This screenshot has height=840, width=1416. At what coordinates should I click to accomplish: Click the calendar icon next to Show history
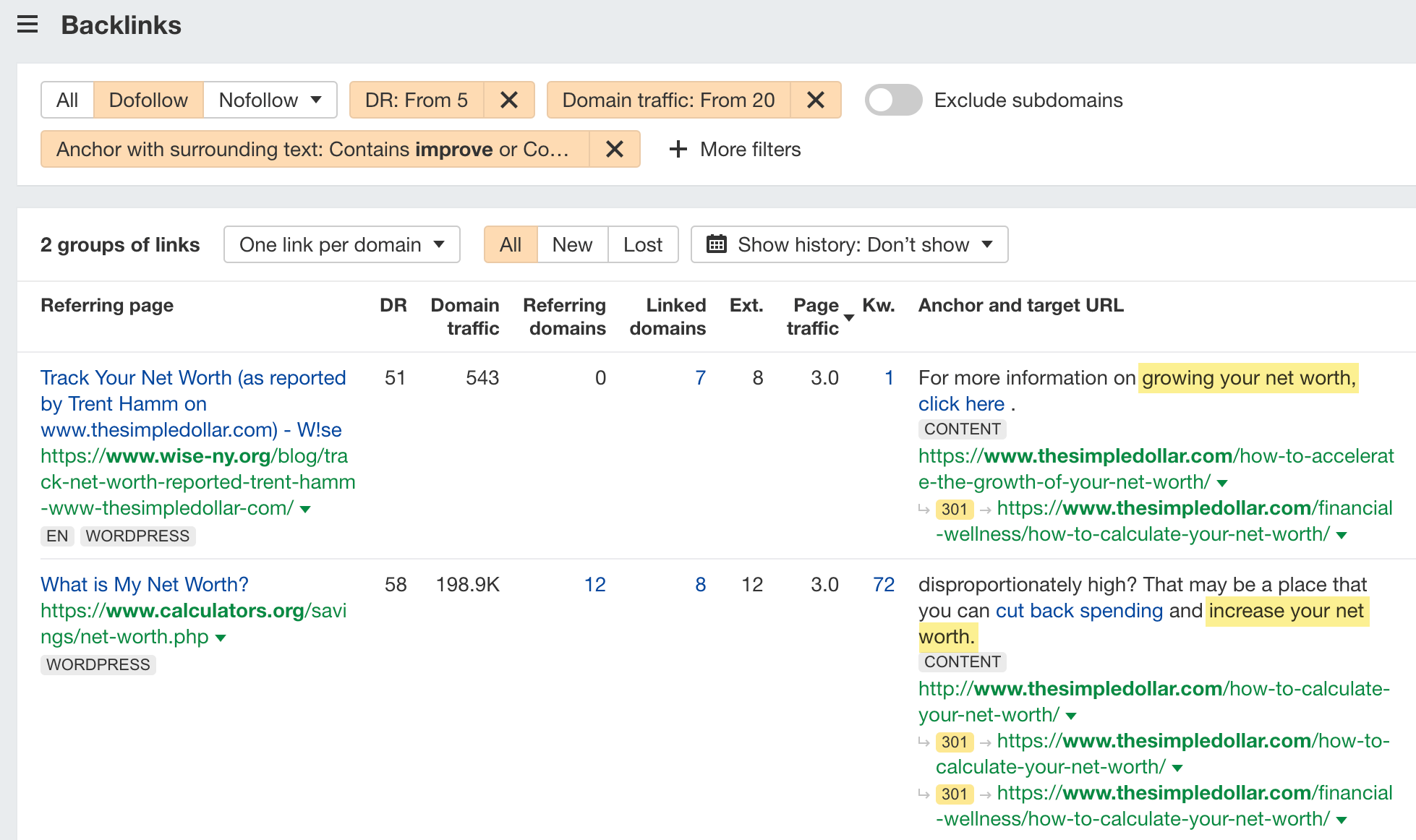click(x=717, y=244)
